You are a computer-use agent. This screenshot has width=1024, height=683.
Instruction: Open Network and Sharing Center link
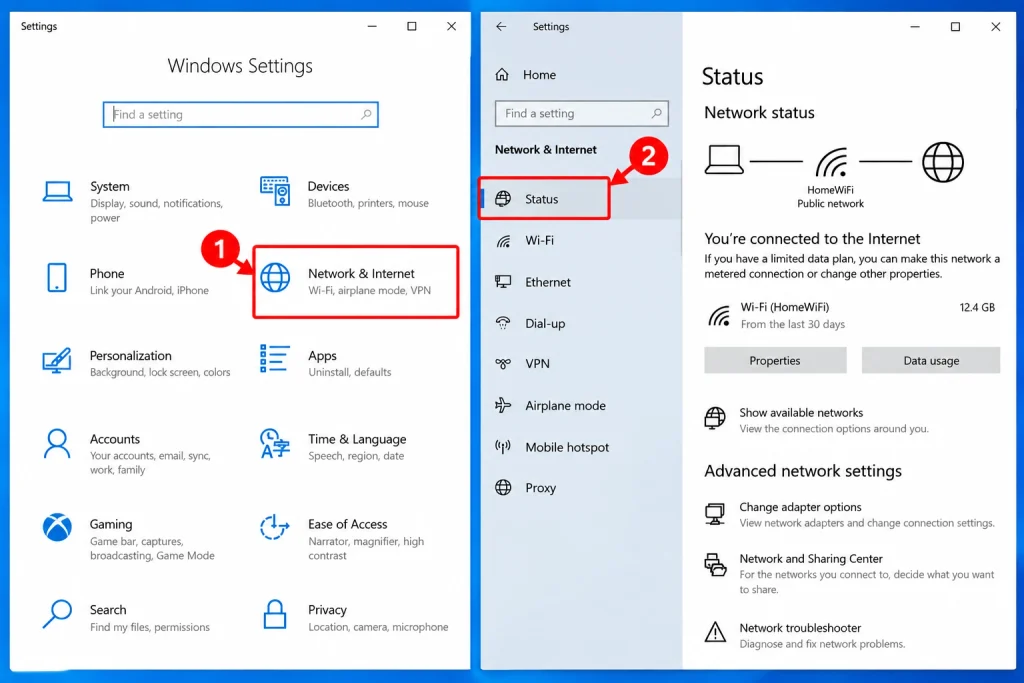point(810,559)
